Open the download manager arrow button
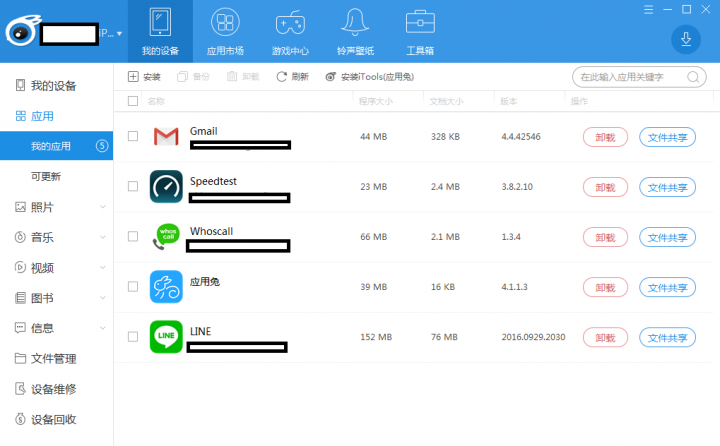720x446 pixels. click(x=686, y=40)
